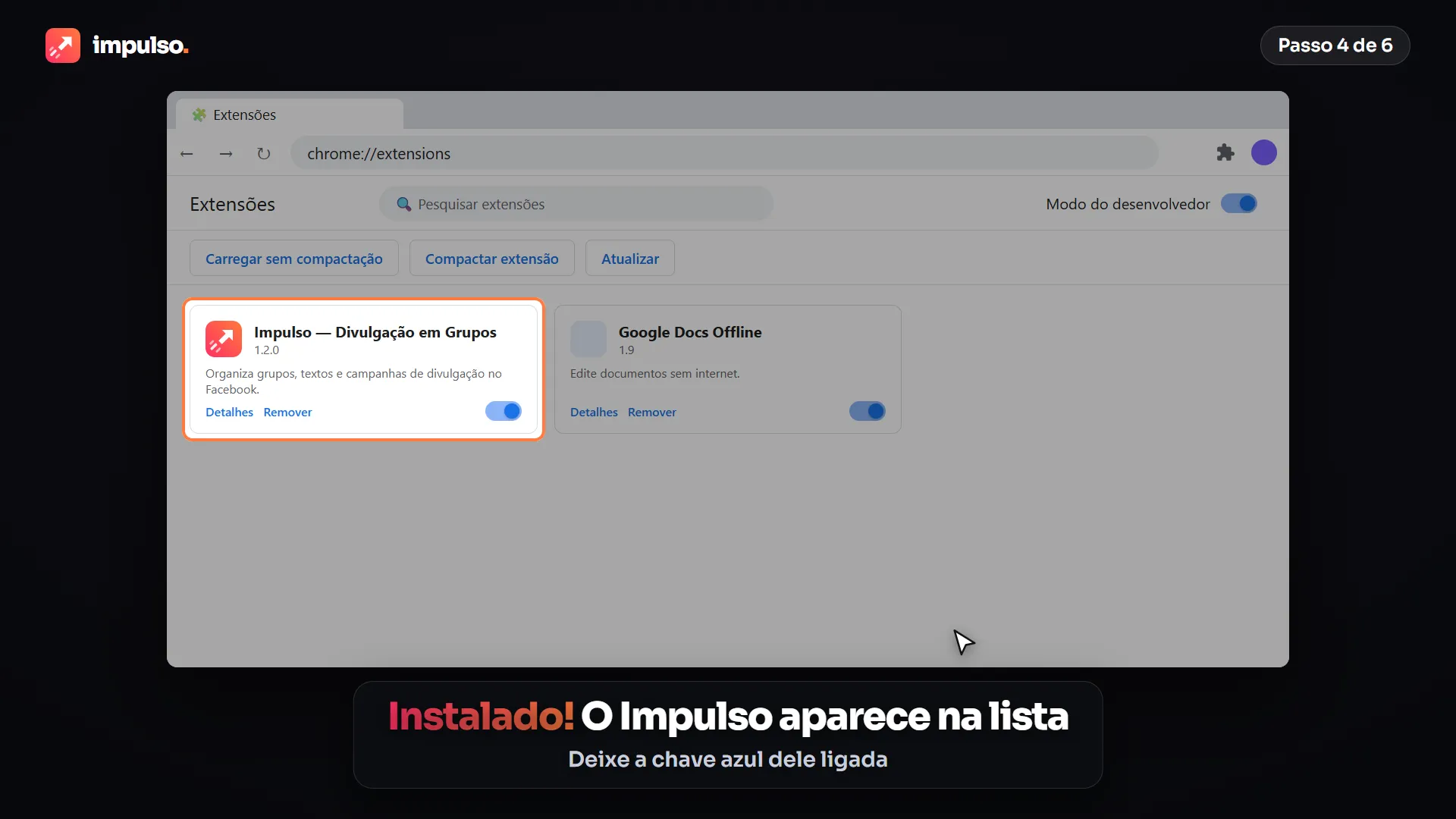Toggle the Impulso extension switch
This screenshot has width=1456, height=819.
tap(504, 411)
